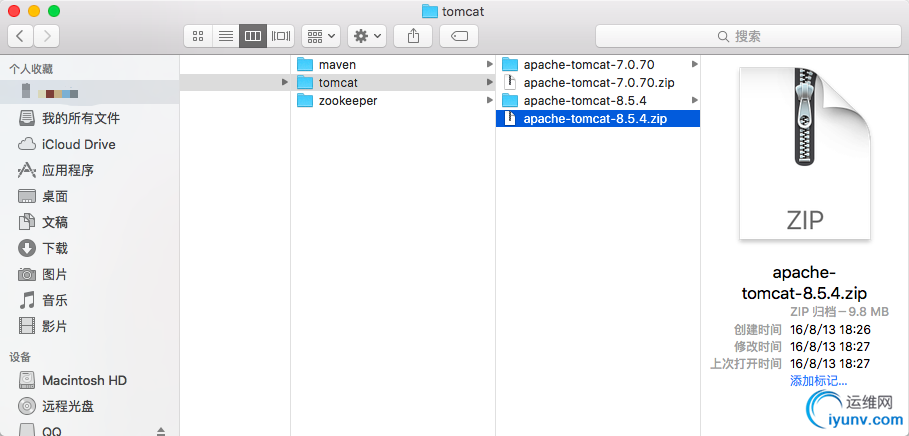
Task: Go back with the left arrow button
Action: pyautogui.click(x=20, y=36)
